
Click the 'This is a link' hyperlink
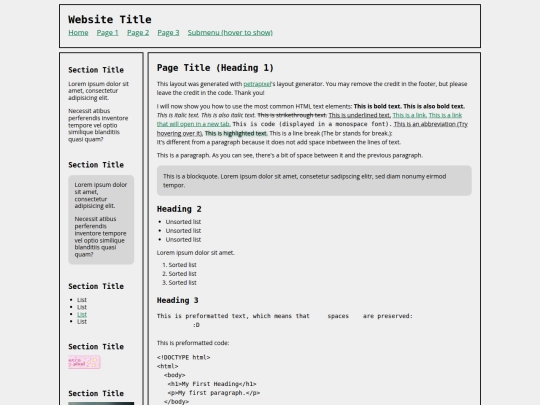[409, 115]
